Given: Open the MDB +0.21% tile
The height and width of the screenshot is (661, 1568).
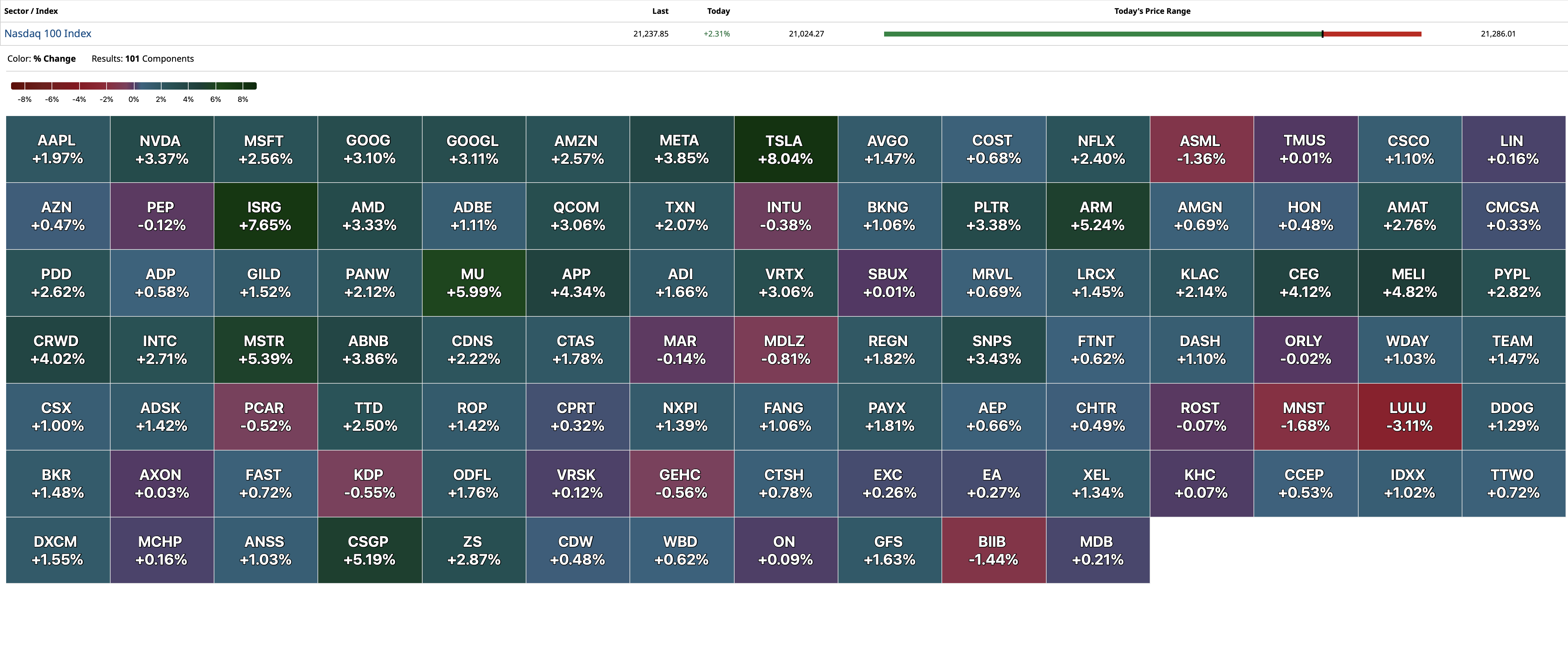Looking at the screenshot, I should pos(1097,550).
